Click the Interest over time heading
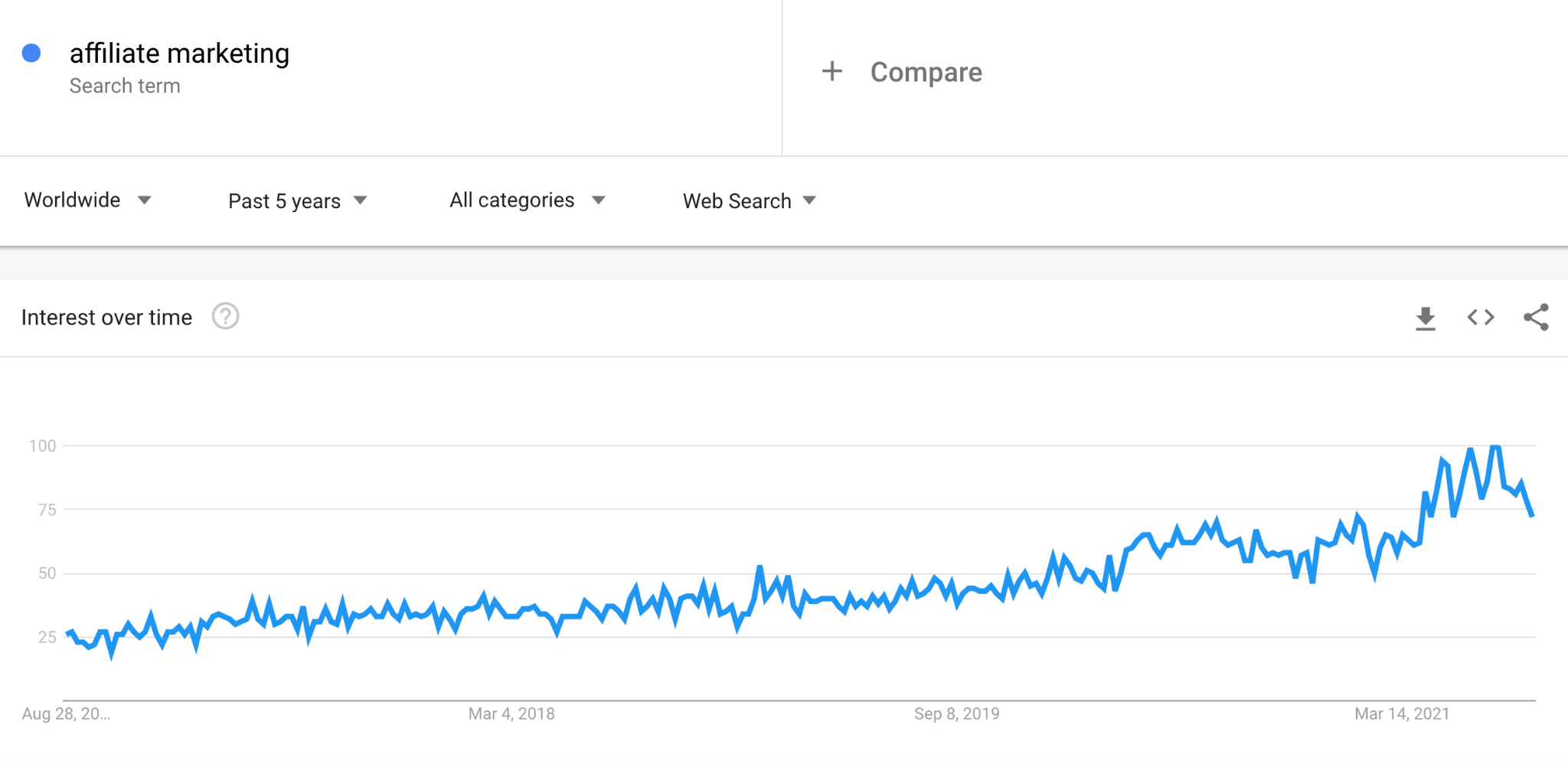Screen dimensions: 1568x764 (106, 317)
